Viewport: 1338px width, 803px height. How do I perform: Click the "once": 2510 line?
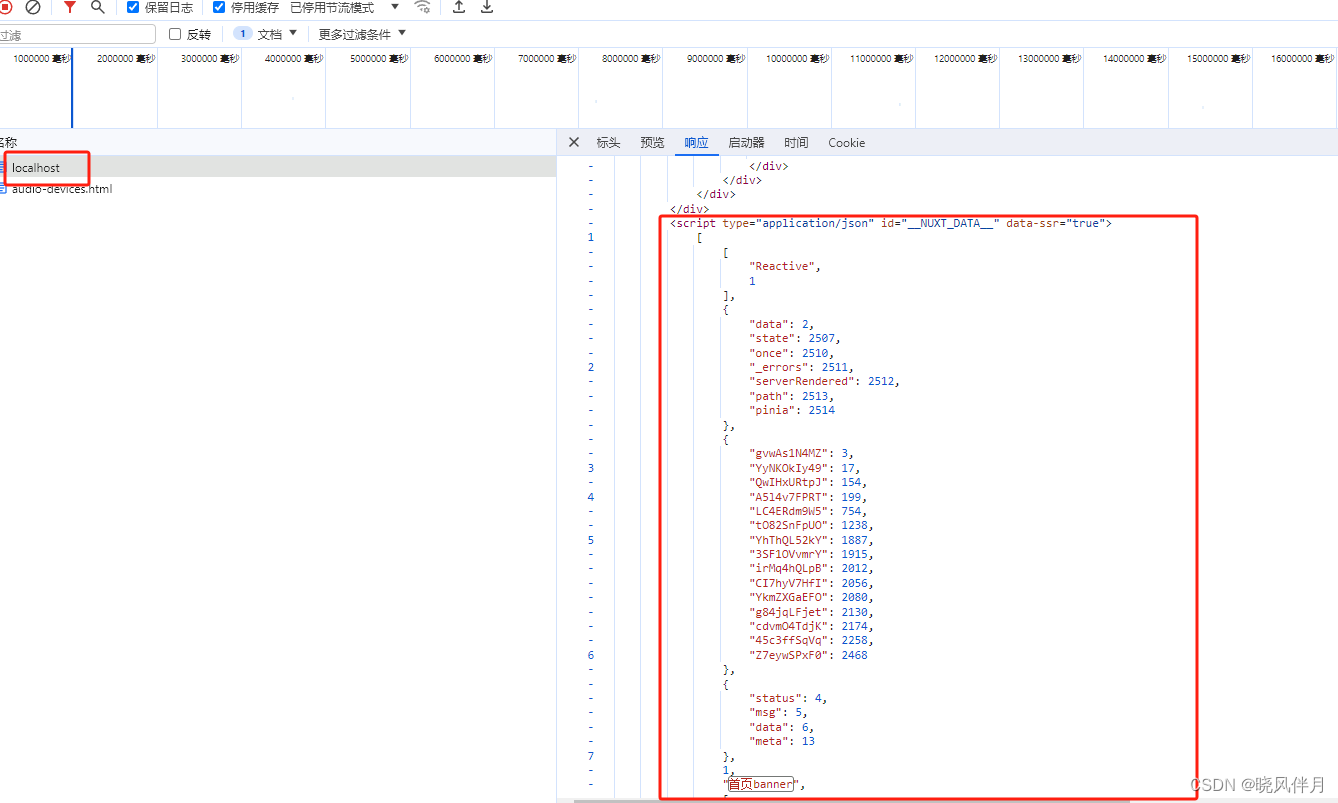(792, 352)
